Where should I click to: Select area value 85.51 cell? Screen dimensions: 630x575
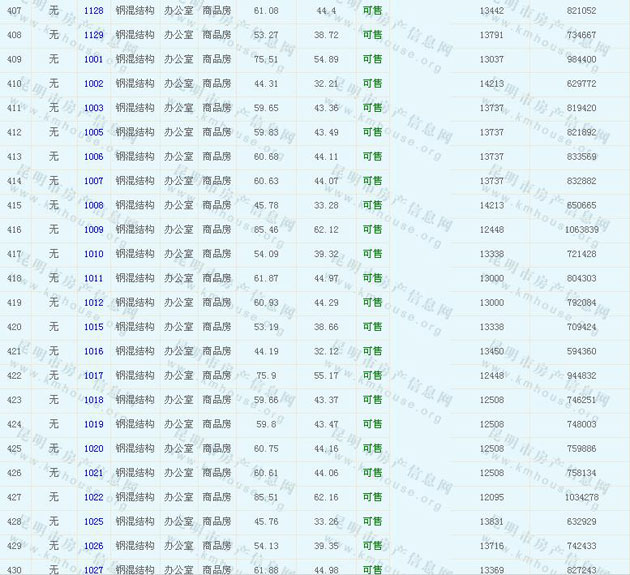coord(266,497)
